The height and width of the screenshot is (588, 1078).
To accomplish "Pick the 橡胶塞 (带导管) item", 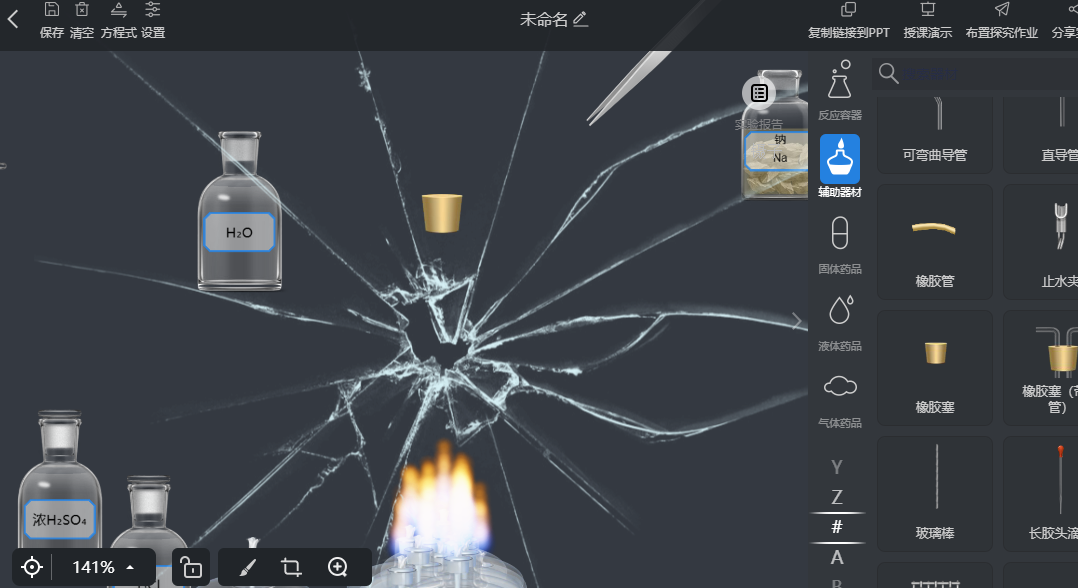I will pyautogui.click(x=1041, y=367).
